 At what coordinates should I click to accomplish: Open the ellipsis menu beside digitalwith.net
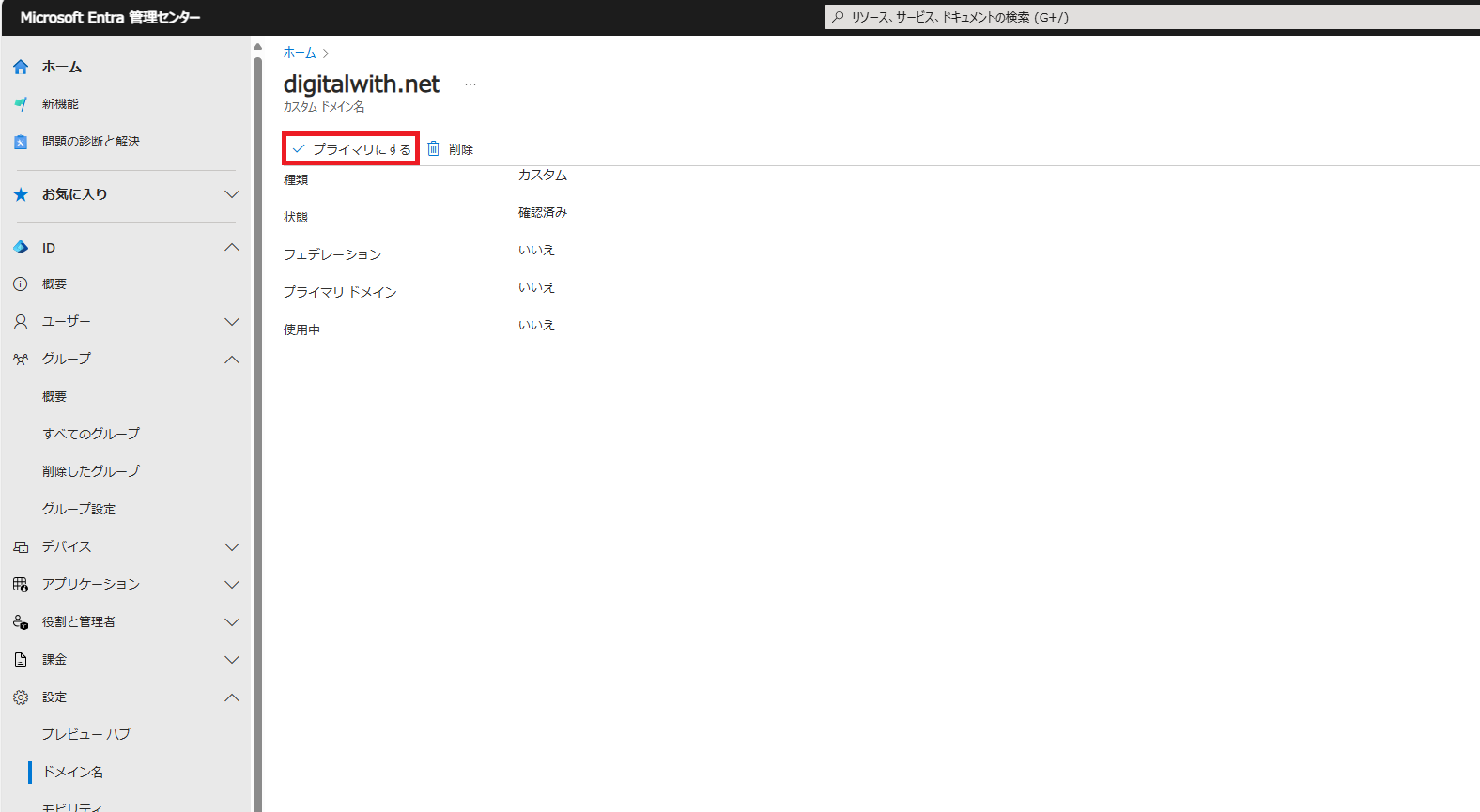[470, 84]
